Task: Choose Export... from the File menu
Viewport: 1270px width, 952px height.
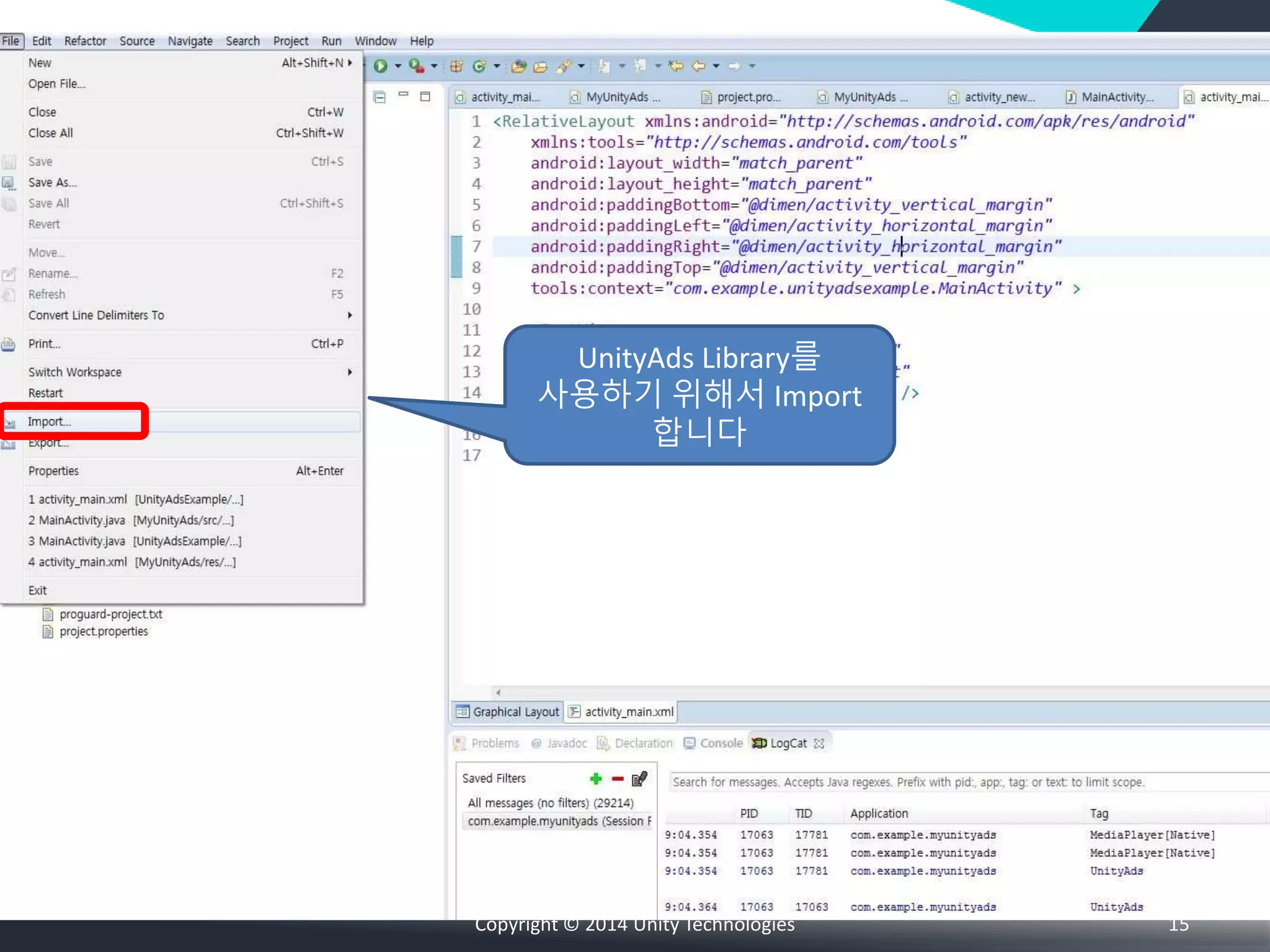Action: click(x=181, y=443)
